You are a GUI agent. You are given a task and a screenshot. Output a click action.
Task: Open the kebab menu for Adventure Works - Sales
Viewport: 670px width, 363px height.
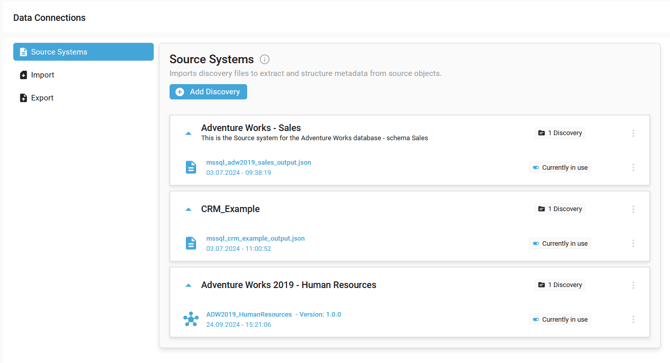[x=633, y=133]
